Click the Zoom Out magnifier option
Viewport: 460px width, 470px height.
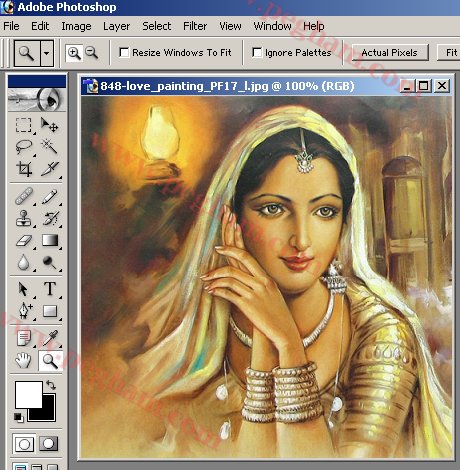91,52
